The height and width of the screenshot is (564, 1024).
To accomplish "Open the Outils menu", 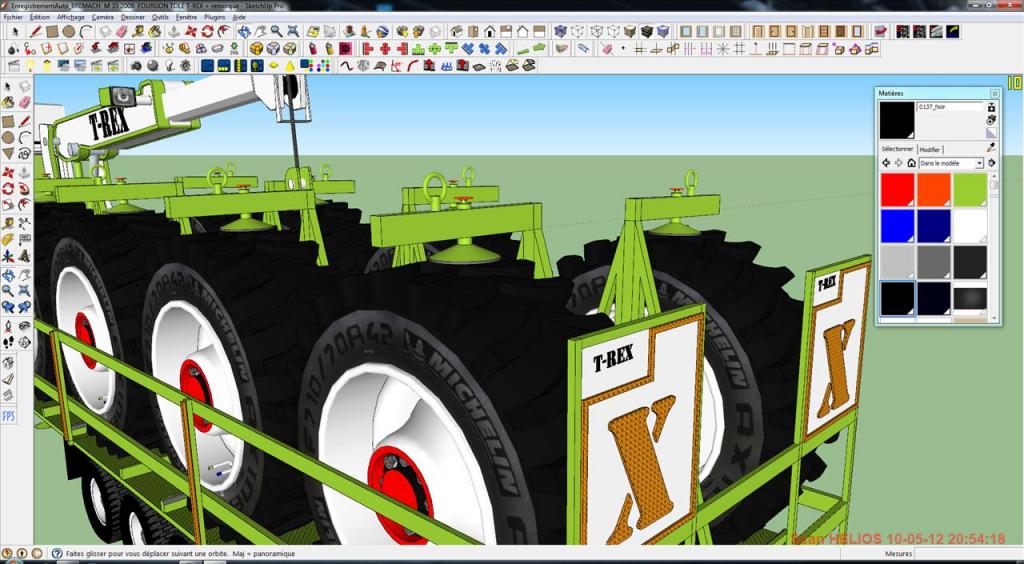I will 160,17.
